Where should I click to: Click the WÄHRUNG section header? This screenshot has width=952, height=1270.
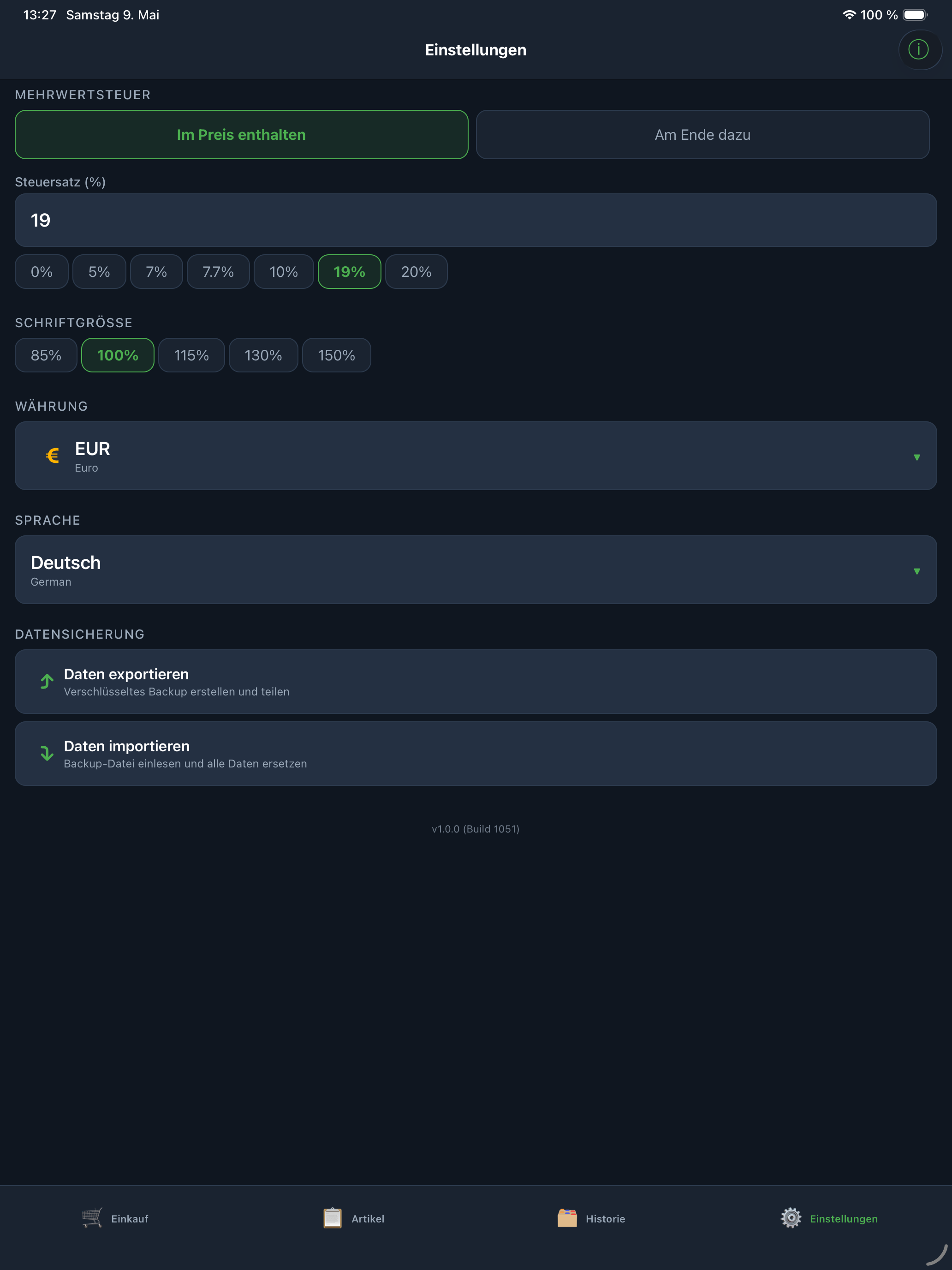(x=51, y=406)
